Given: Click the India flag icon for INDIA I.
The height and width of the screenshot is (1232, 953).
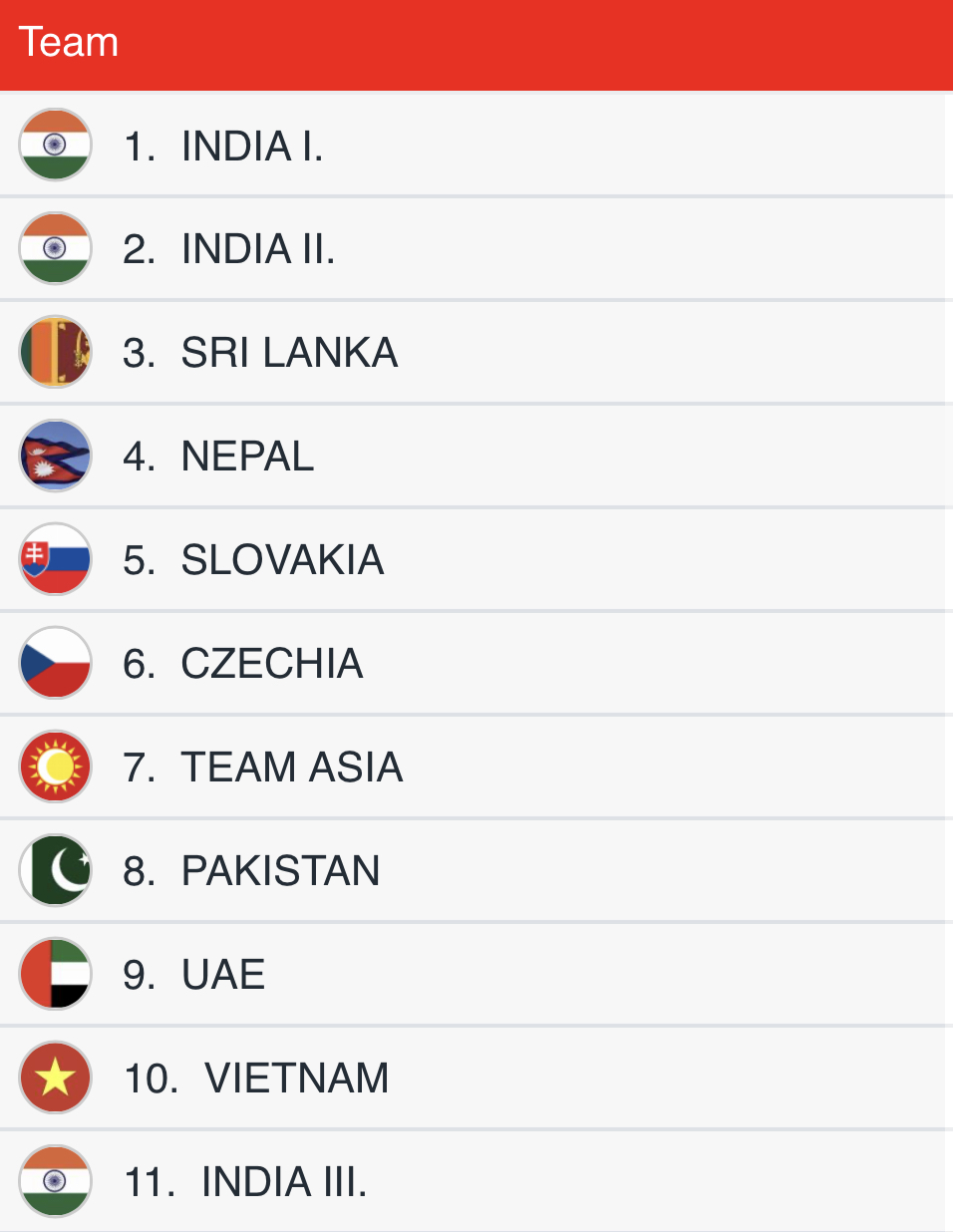Looking at the screenshot, I should [56, 145].
